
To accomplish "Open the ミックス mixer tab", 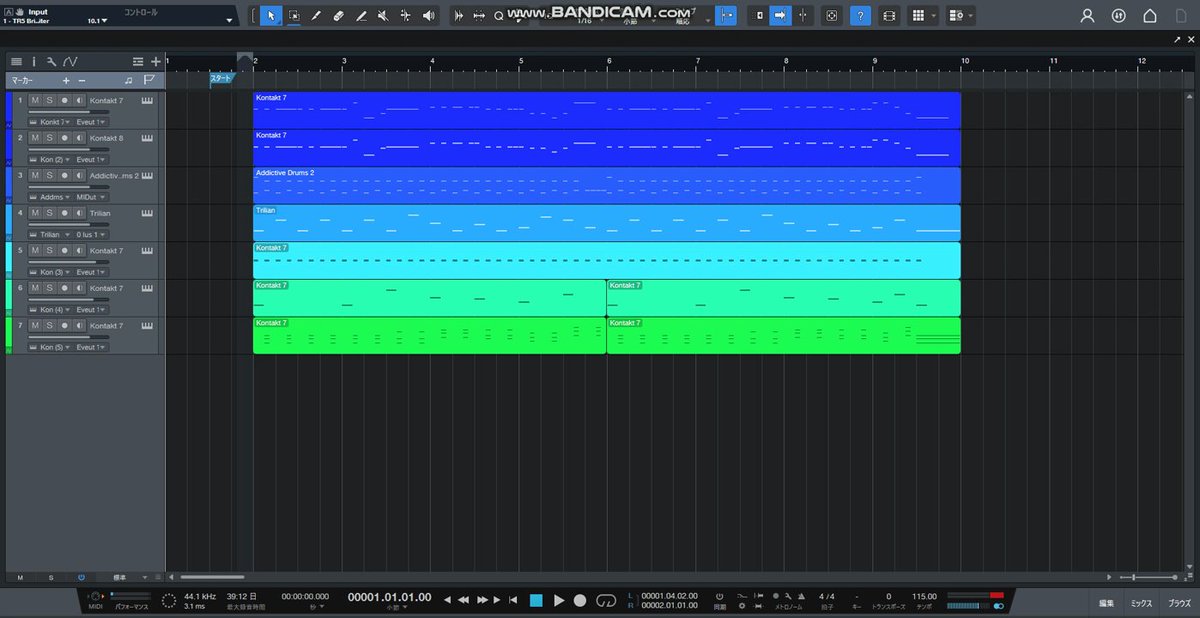I will [1141, 603].
